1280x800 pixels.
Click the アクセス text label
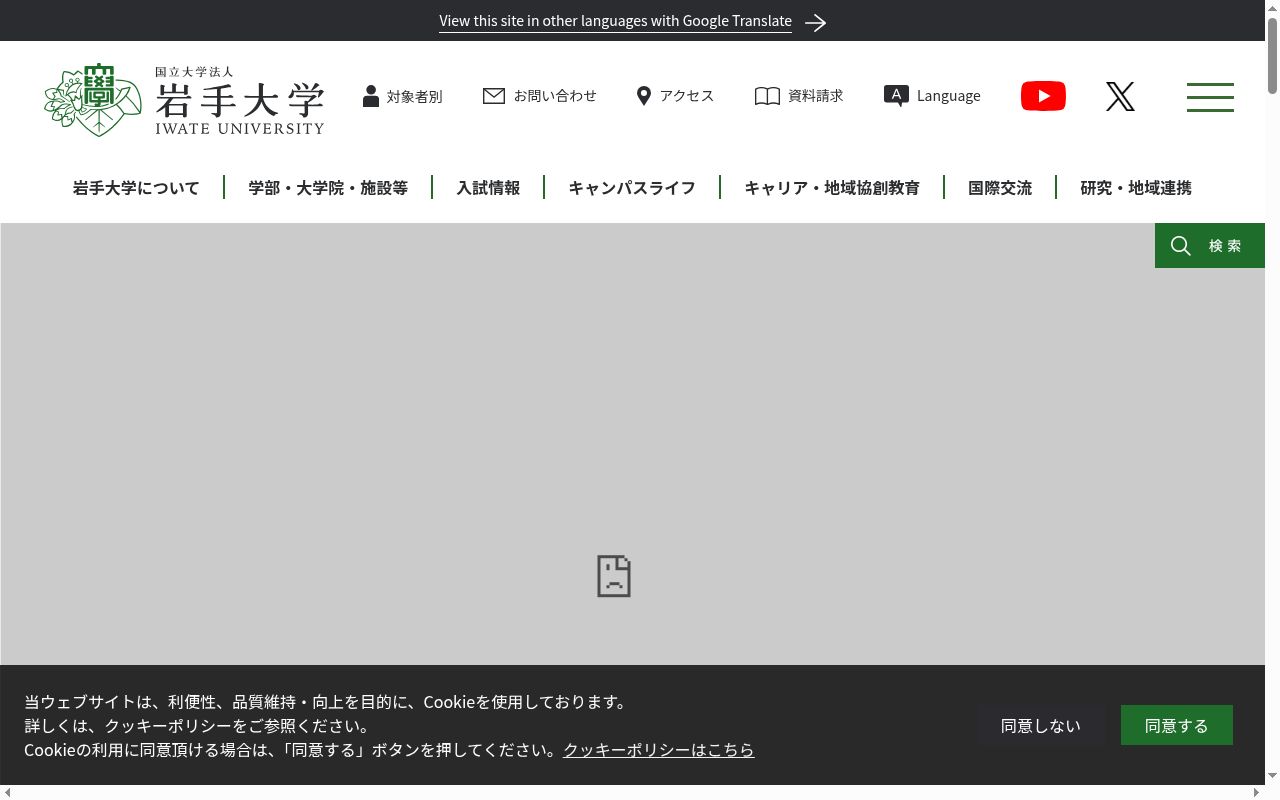[687, 96]
